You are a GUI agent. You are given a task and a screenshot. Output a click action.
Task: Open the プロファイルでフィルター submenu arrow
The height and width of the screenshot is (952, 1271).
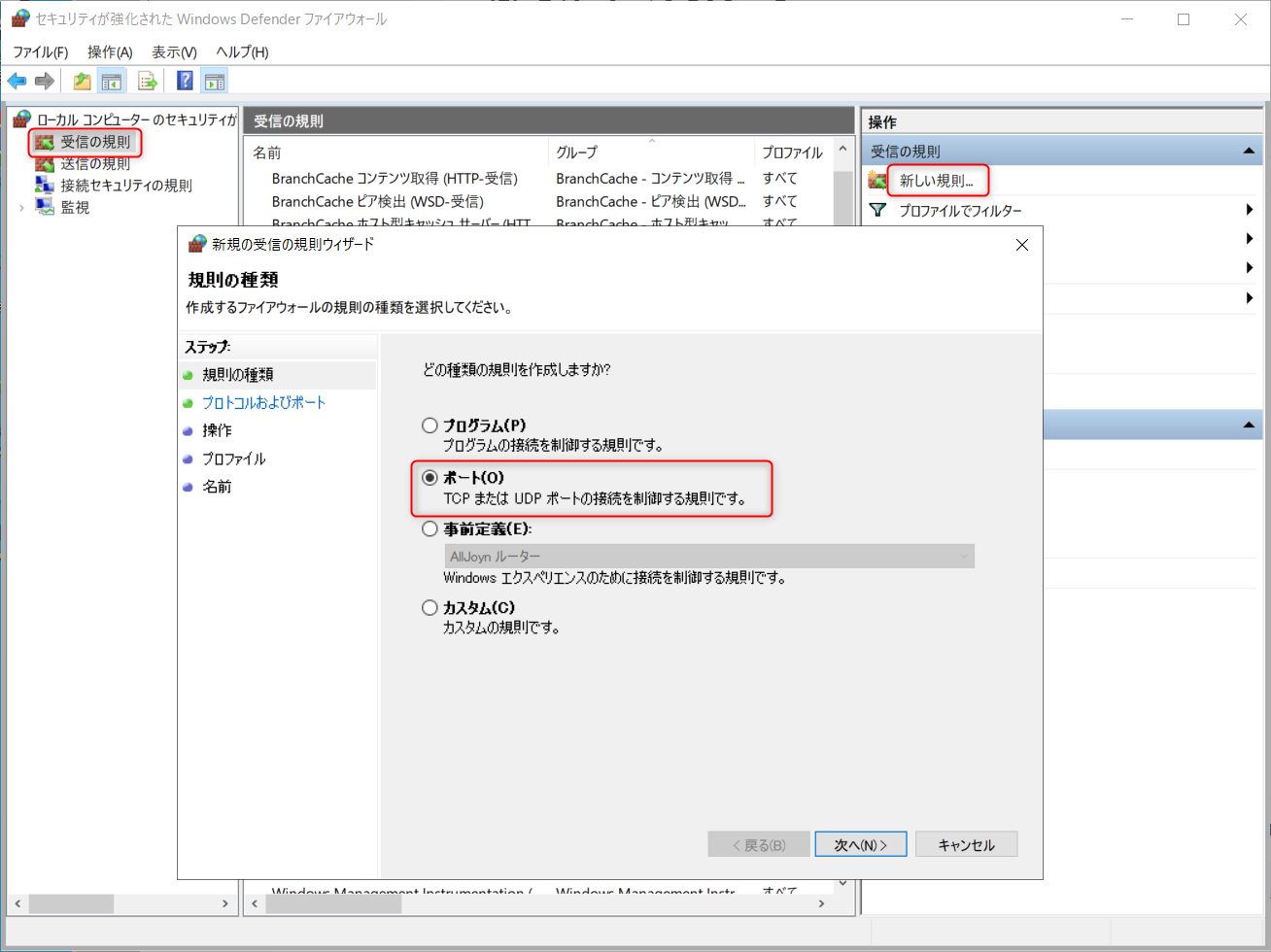click(1250, 210)
